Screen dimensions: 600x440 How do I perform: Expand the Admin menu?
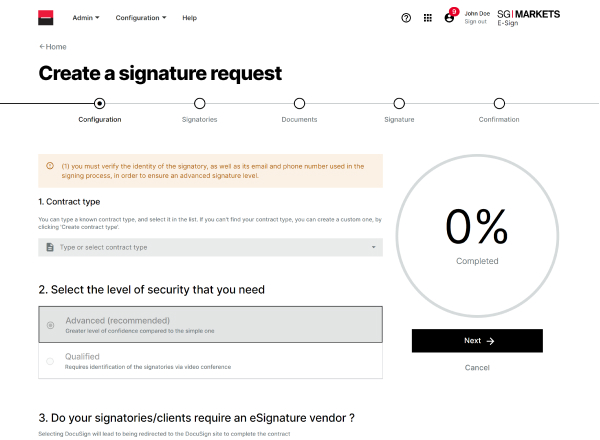tap(86, 18)
